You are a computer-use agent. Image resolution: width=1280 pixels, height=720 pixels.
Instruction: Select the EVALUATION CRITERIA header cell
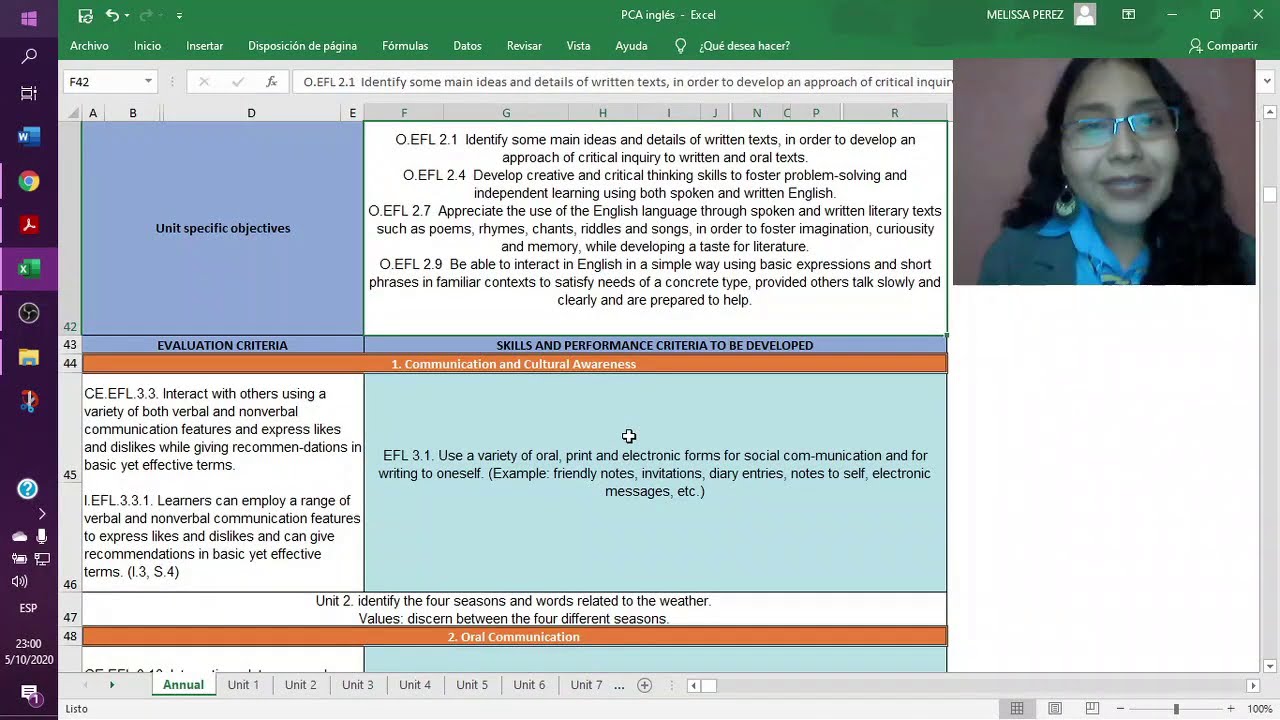tap(222, 345)
